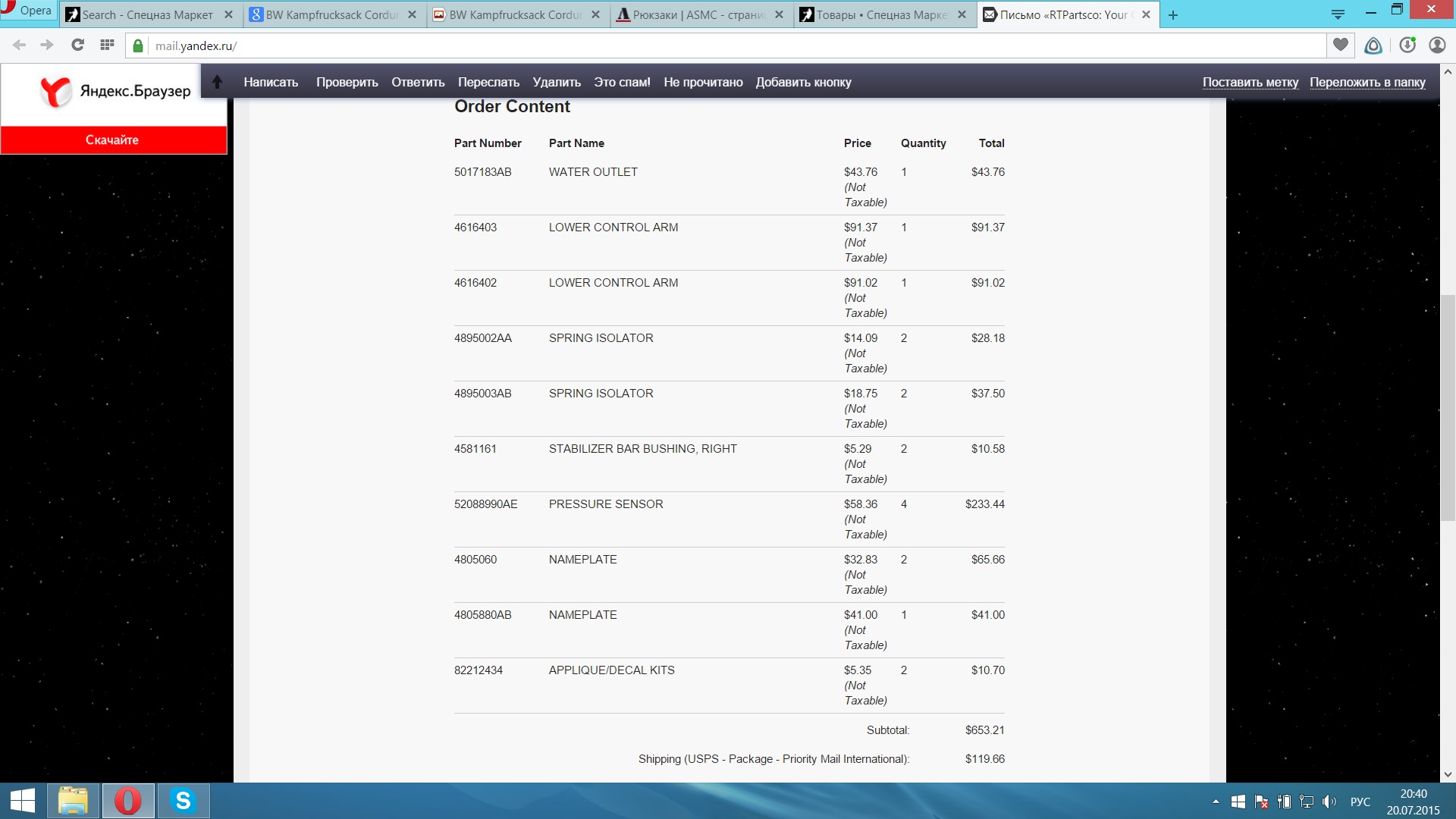Screen dimensions: 1456x819
Task: Open Skype from the taskbar
Action: 184,801
